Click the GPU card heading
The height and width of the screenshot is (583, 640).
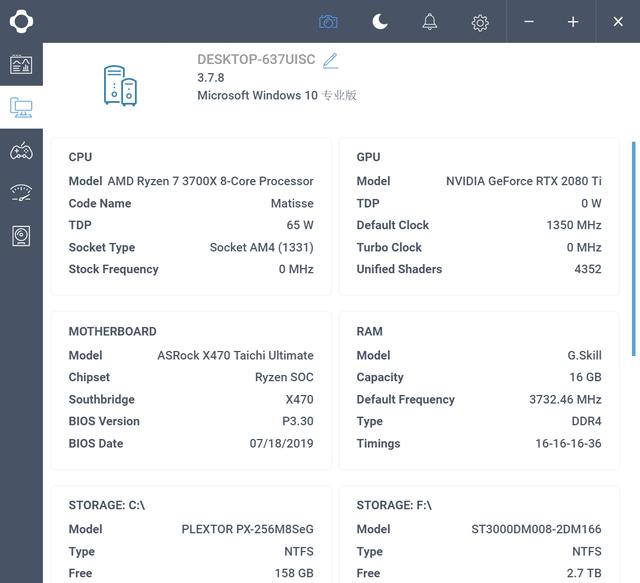(368, 157)
